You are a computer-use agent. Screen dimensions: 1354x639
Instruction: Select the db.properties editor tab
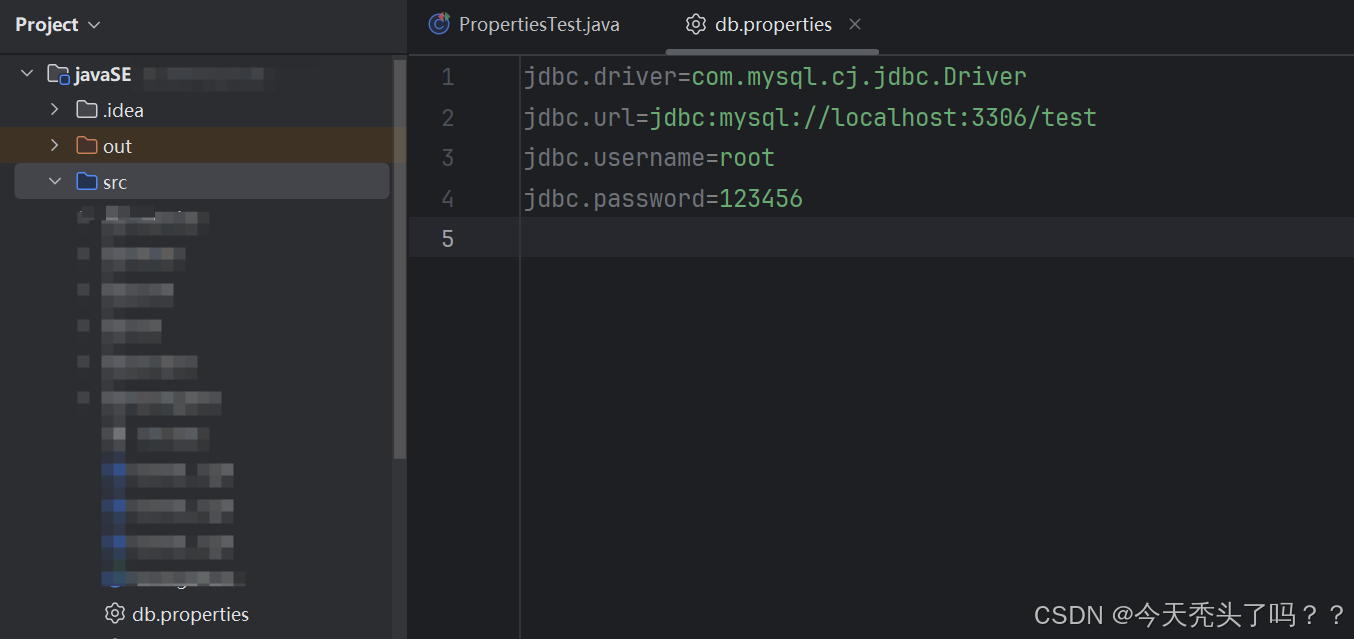(x=771, y=23)
